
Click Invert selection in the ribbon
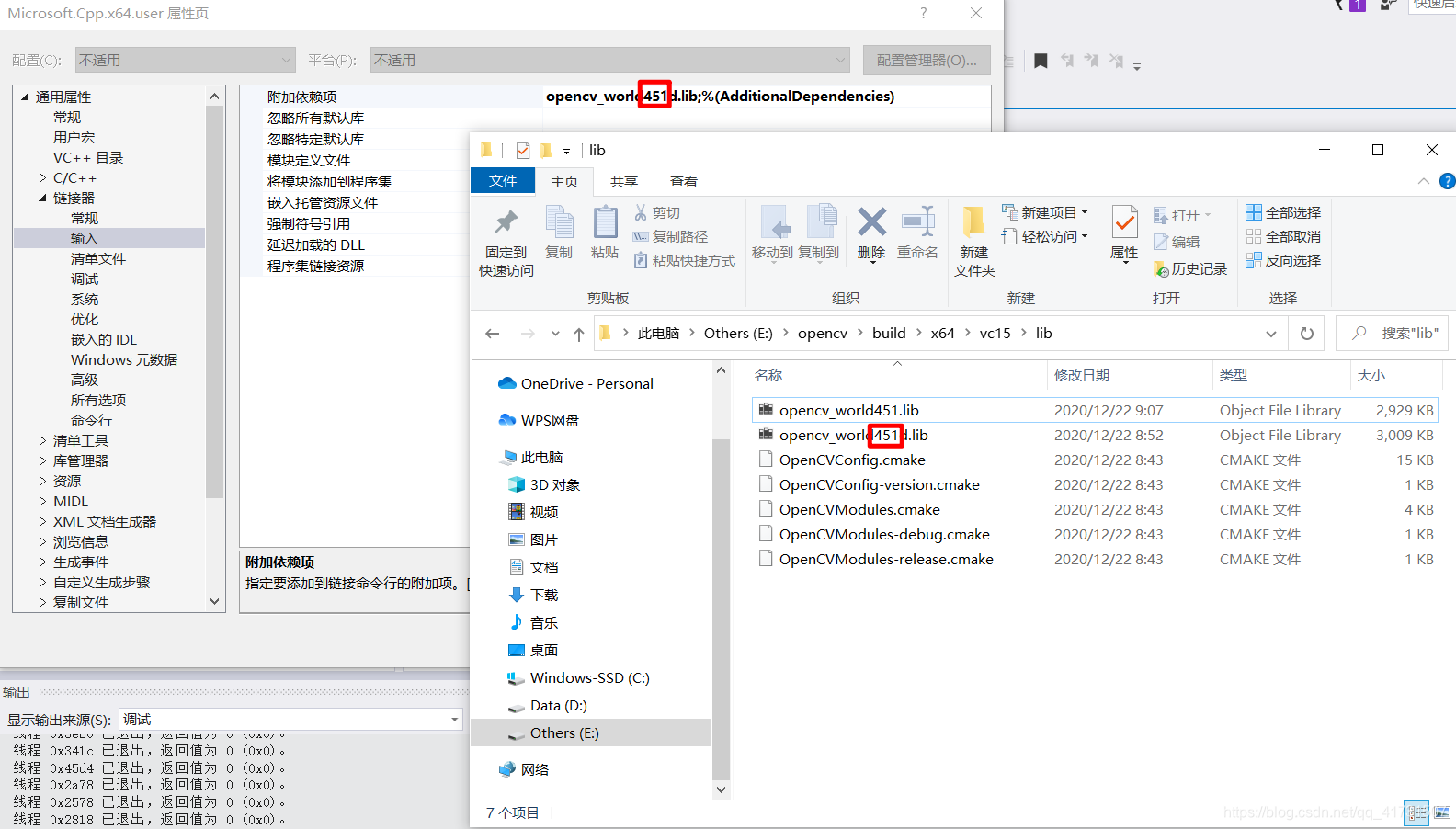click(x=1283, y=260)
